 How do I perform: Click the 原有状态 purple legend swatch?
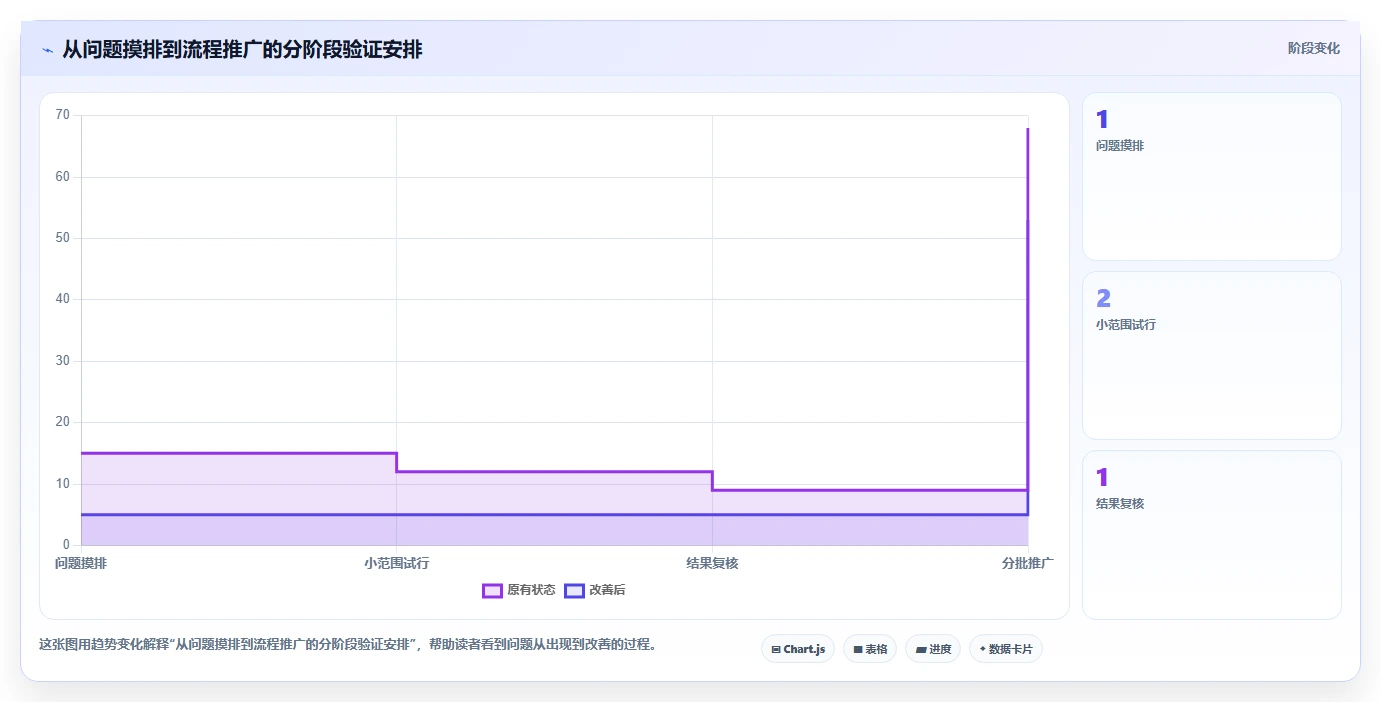pos(492,590)
